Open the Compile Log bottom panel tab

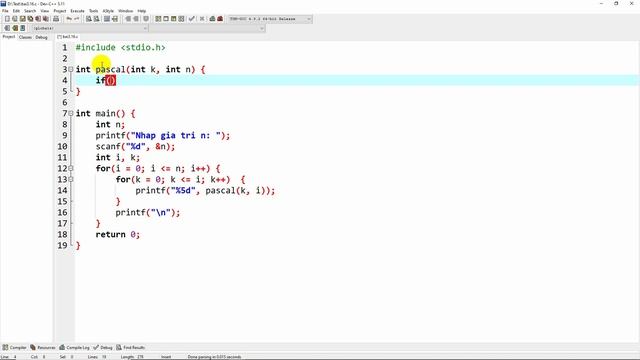click(x=74, y=347)
